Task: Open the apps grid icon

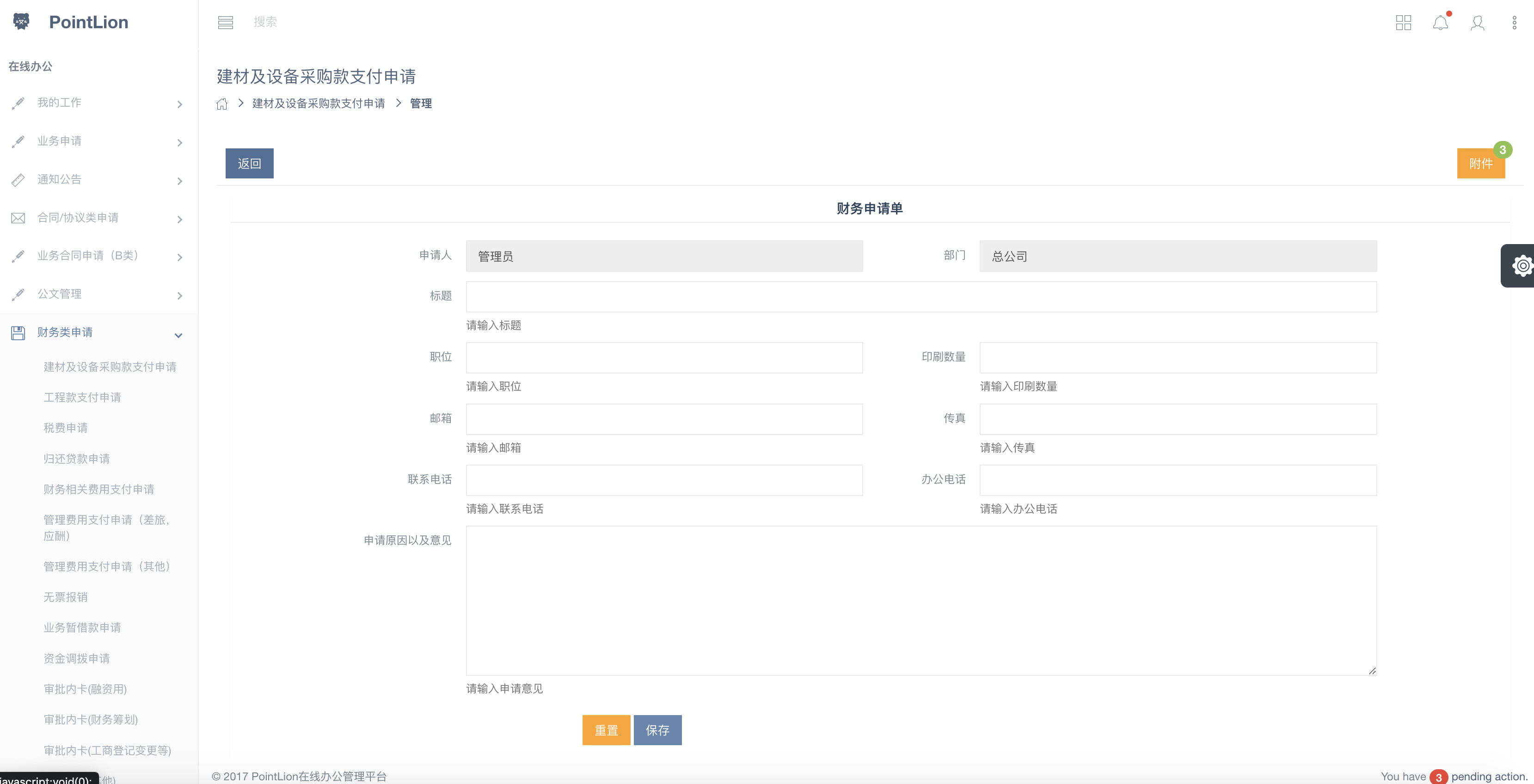Action: pos(1404,23)
